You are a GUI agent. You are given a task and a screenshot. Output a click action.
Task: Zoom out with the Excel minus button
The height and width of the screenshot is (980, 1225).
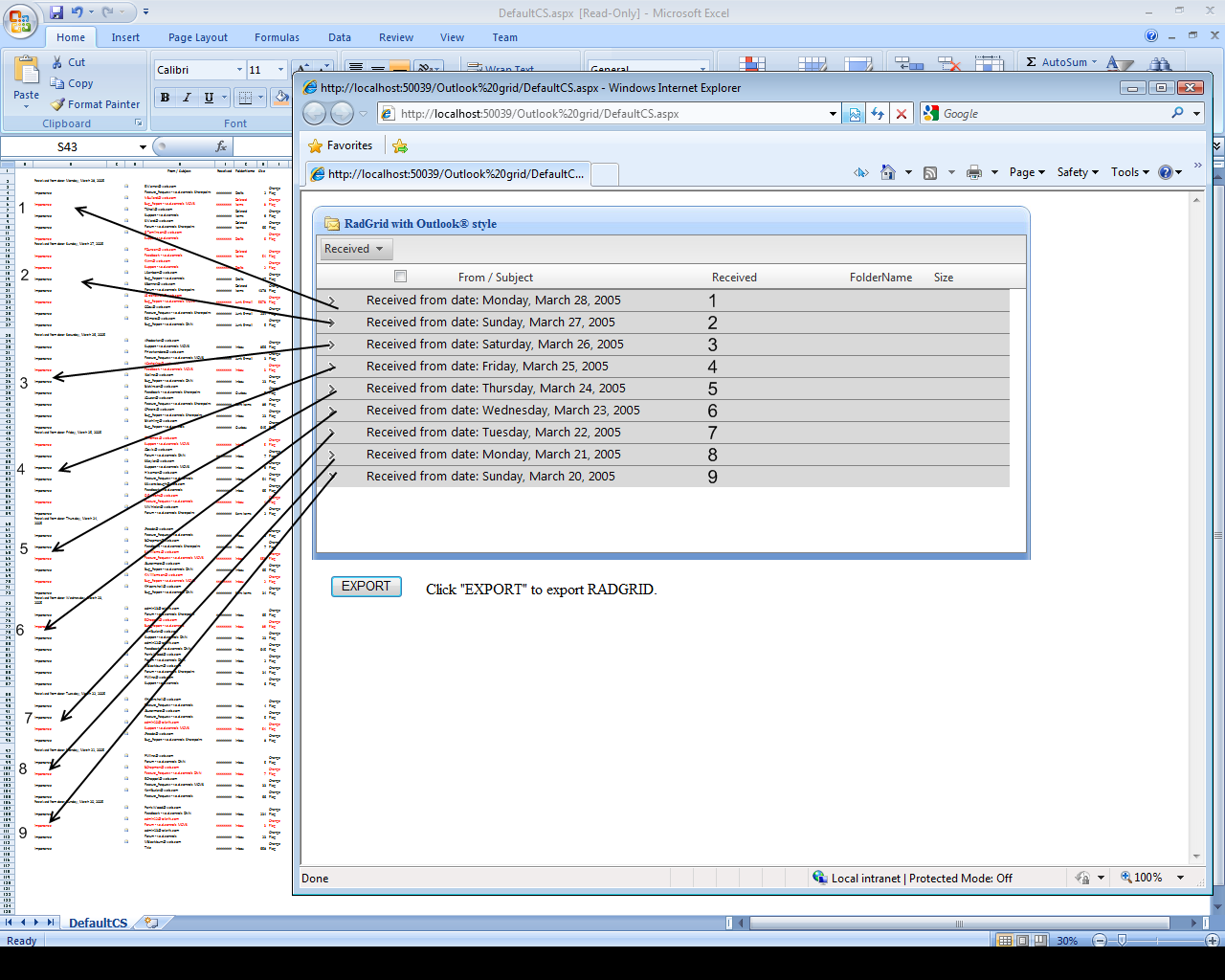[1100, 941]
